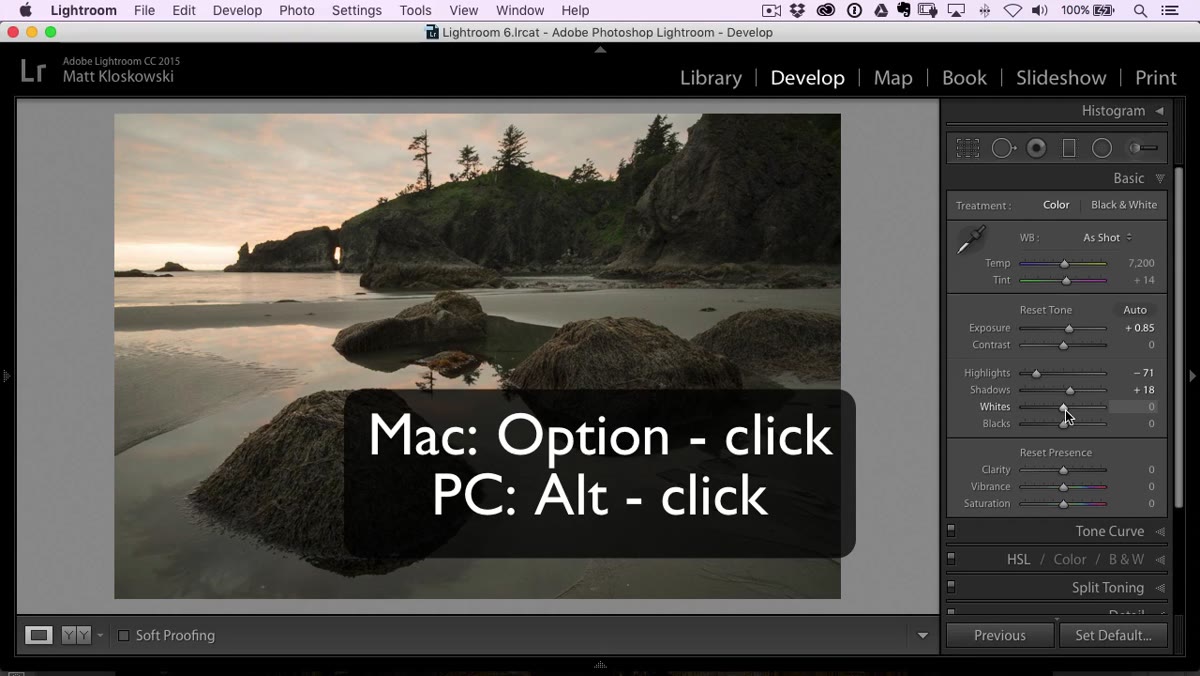This screenshot has width=1200, height=676.
Task: Click the Highlights slider handle
Action: pyautogui.click(x=1036, y=373)
